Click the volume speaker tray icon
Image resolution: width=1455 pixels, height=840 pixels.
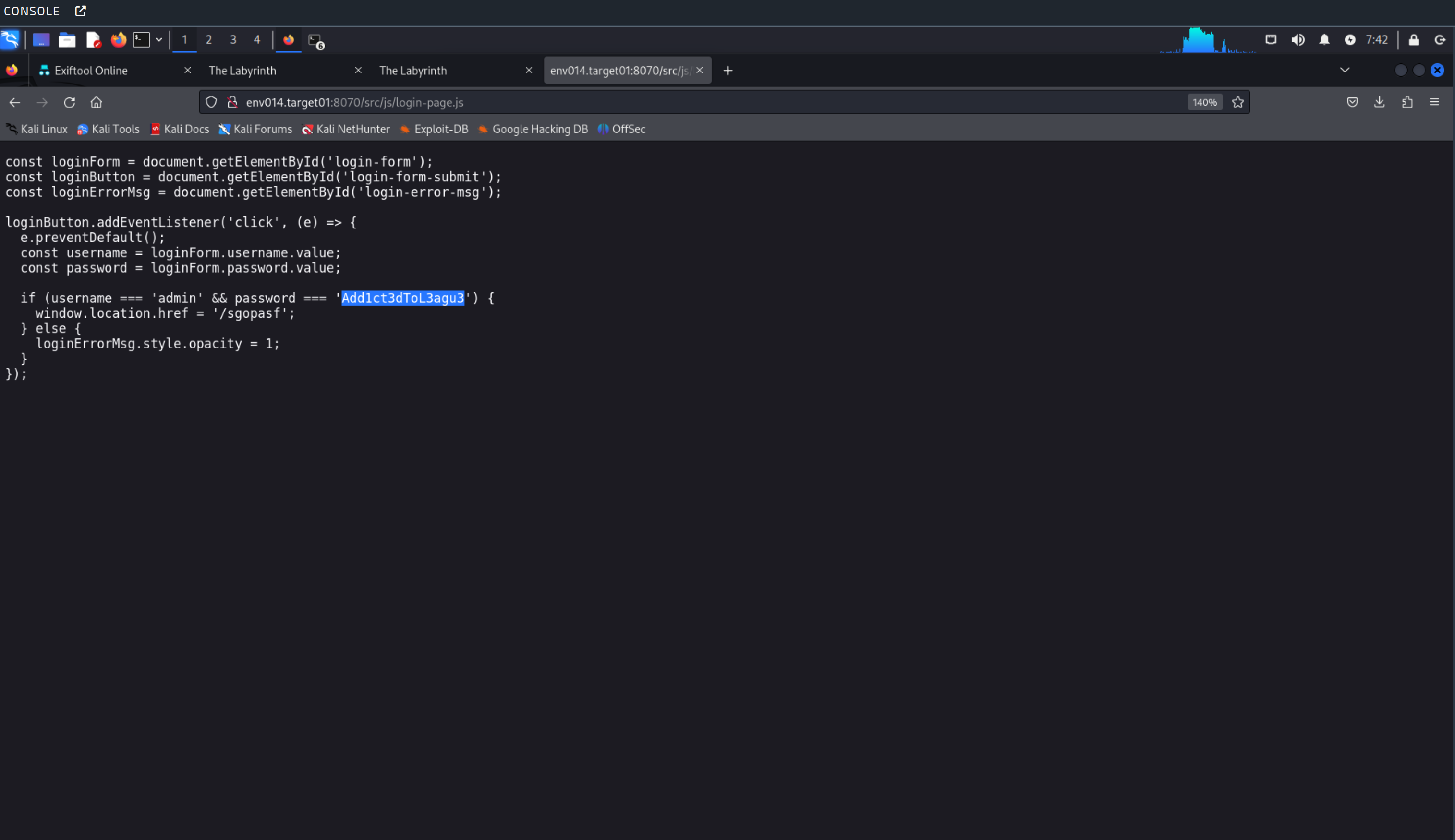pos(1298,40)
